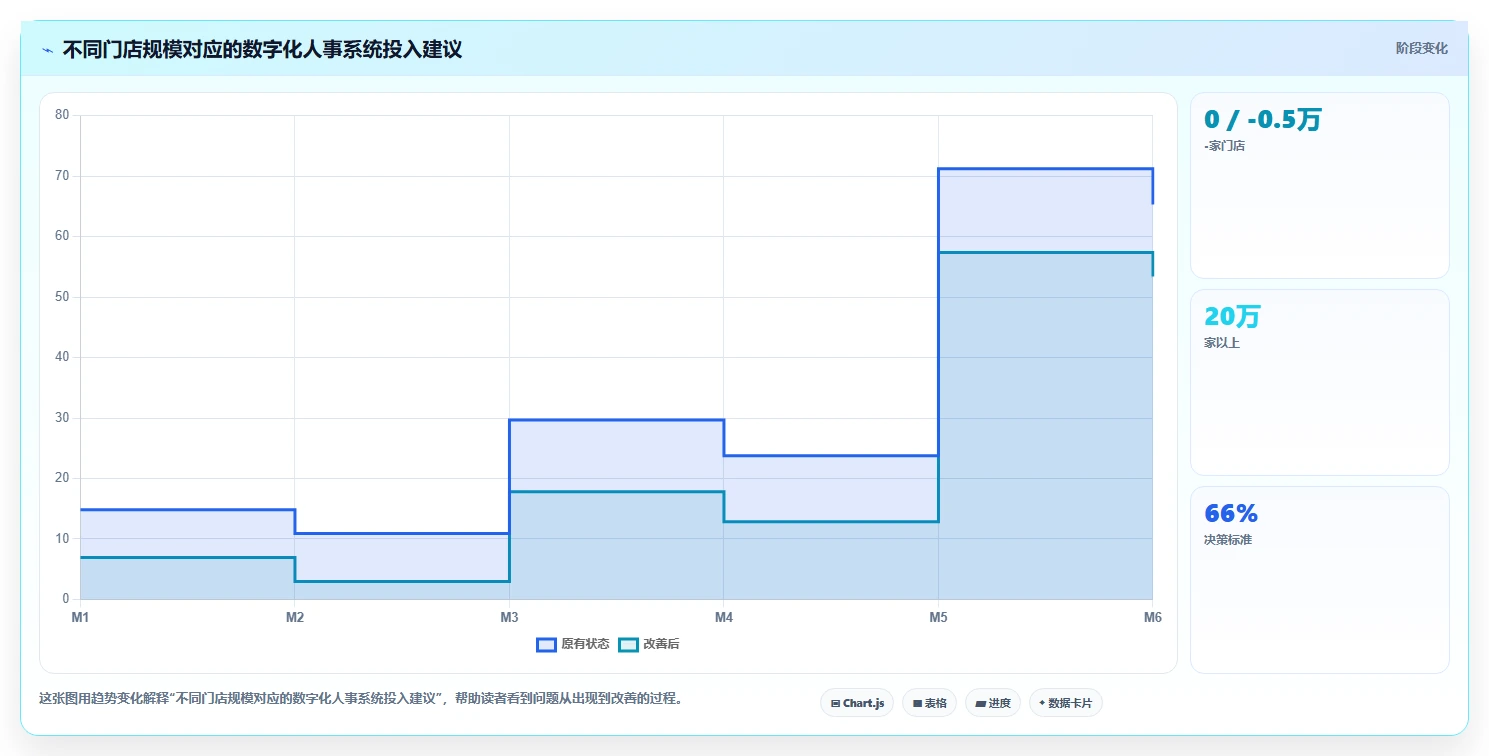Image resolution: width=1489 pixels, height=756 pixels.
Task: Open the 0 / -0.5万 stat card
Action: tap(1319, 185)
